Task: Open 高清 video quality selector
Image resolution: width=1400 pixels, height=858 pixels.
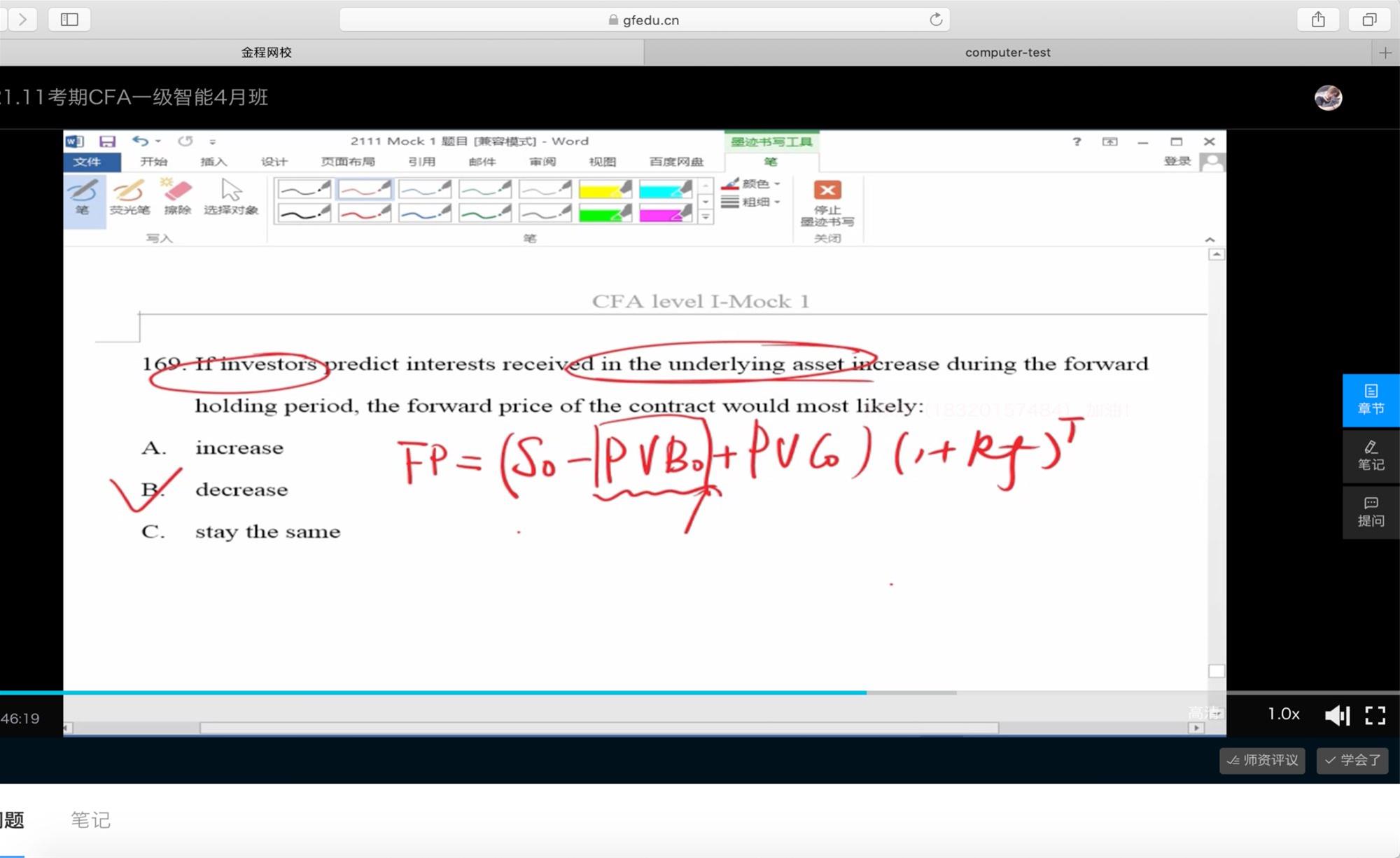Action: click(x=1203, y=713)
